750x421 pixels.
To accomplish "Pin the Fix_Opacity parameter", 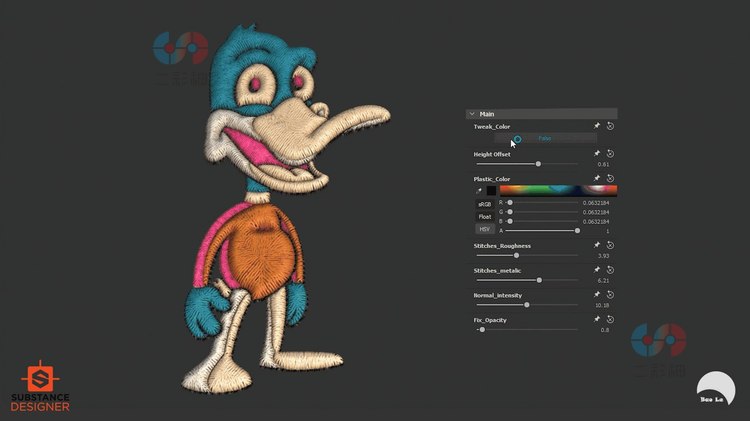I will point(596,320).
